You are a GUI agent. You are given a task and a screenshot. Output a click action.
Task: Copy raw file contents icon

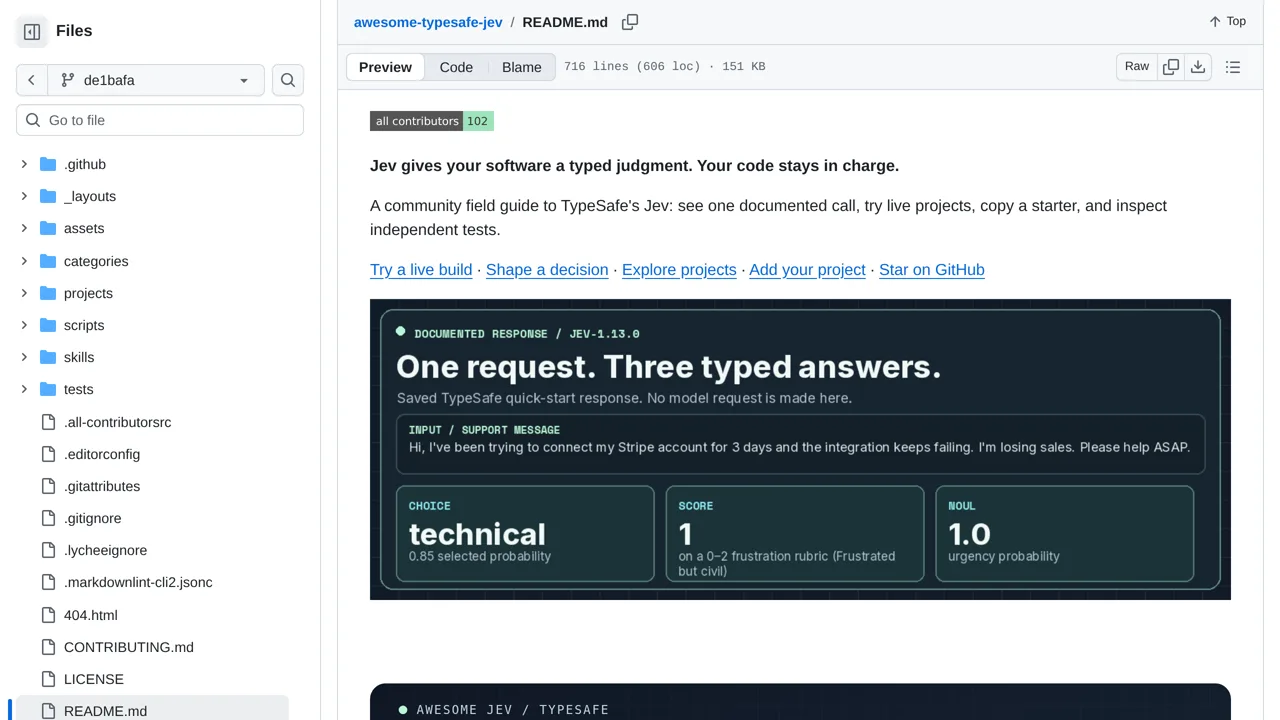tap(1171, 67)
